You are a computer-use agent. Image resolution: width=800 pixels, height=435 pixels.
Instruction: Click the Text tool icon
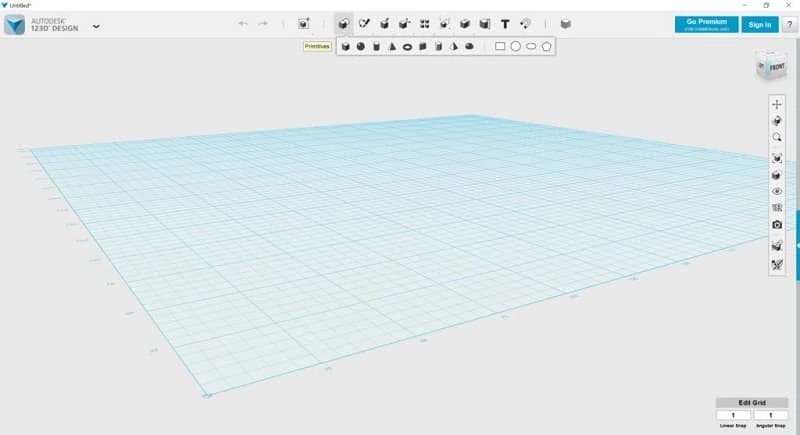505,23
